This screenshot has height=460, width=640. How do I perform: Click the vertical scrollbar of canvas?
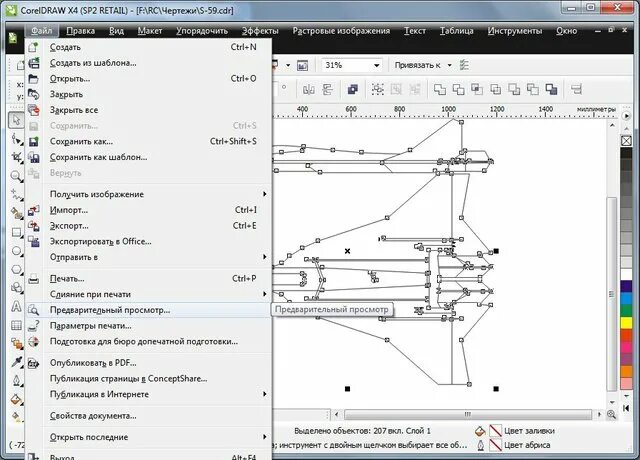tap(611, 294)
